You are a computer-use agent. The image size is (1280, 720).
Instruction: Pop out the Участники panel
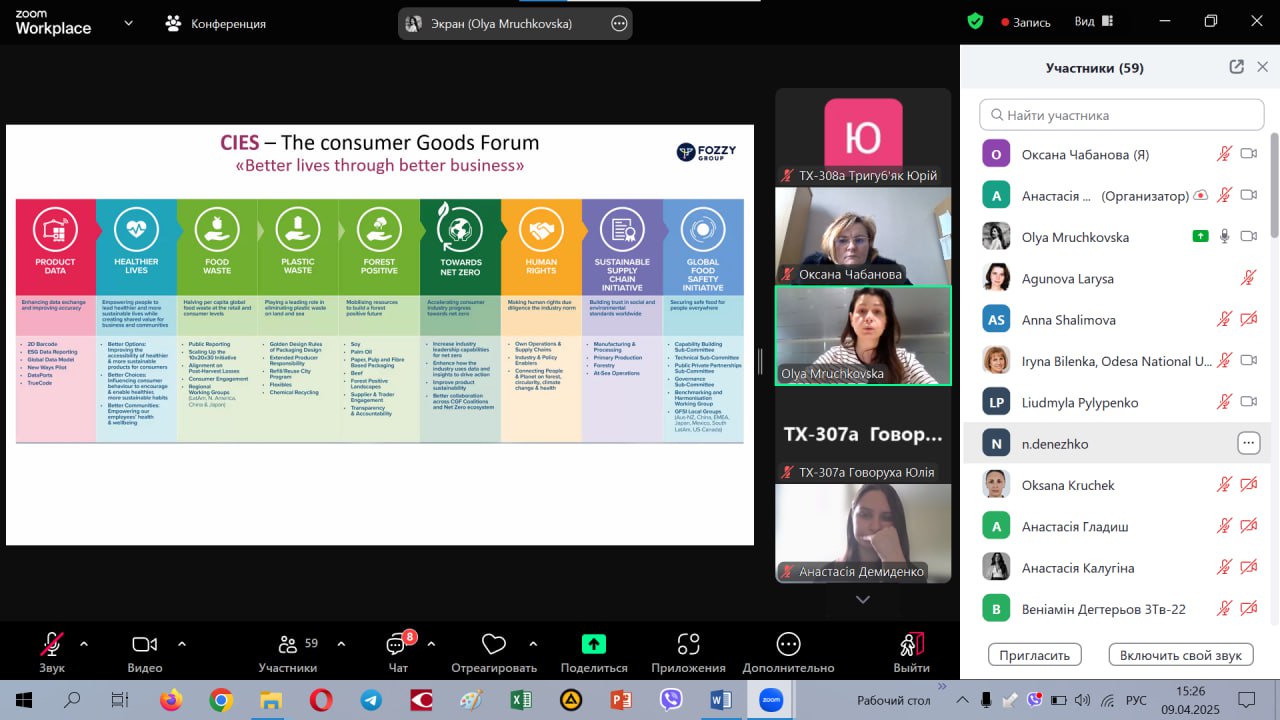pyautogui.click(x=1237, y=67)
